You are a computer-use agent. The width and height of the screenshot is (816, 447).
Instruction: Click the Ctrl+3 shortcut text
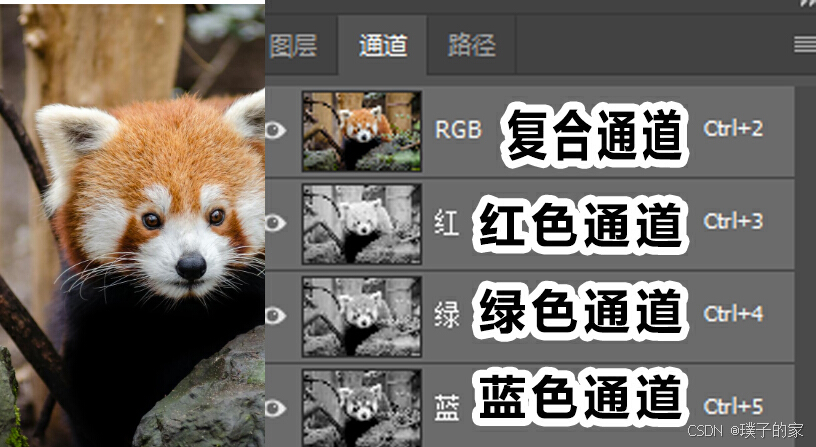[x=733, y=221]
